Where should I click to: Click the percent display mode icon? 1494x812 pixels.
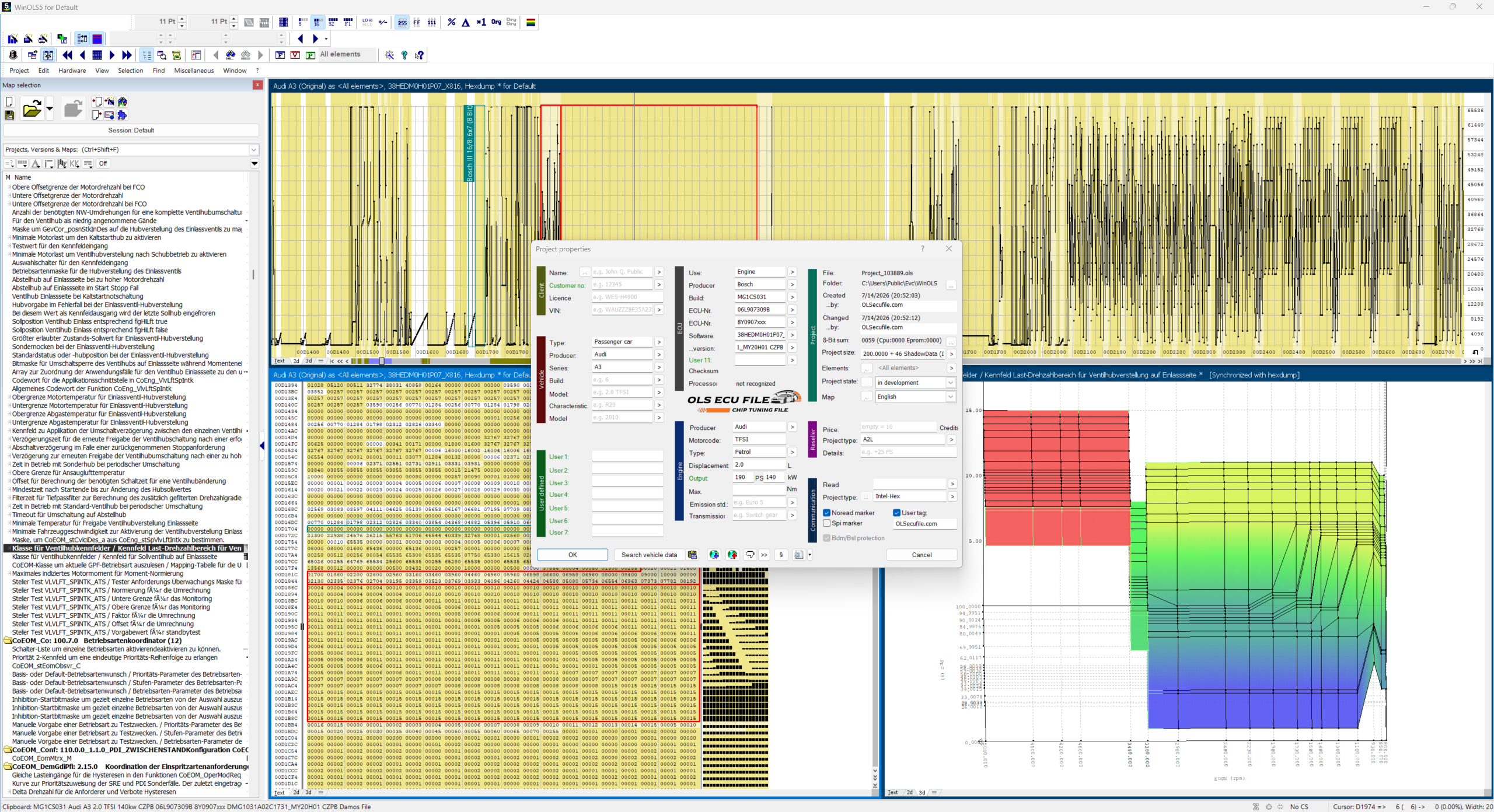tap(451, 22)
